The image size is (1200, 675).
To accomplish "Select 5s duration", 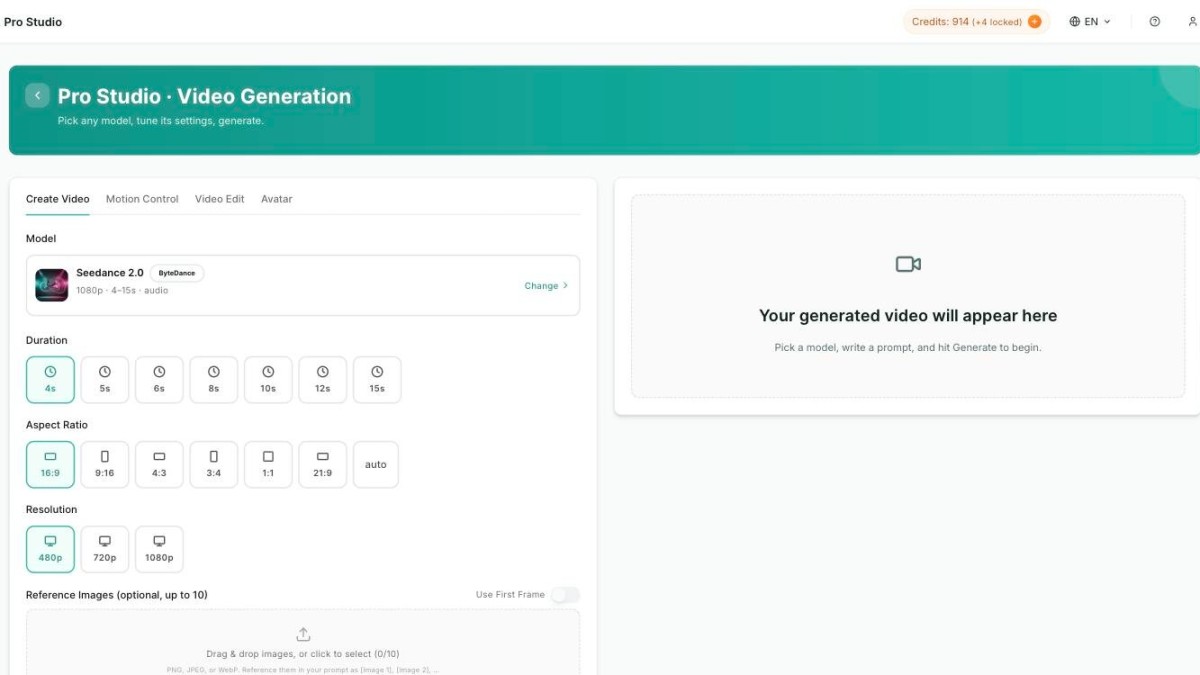I will pos(105,380).
